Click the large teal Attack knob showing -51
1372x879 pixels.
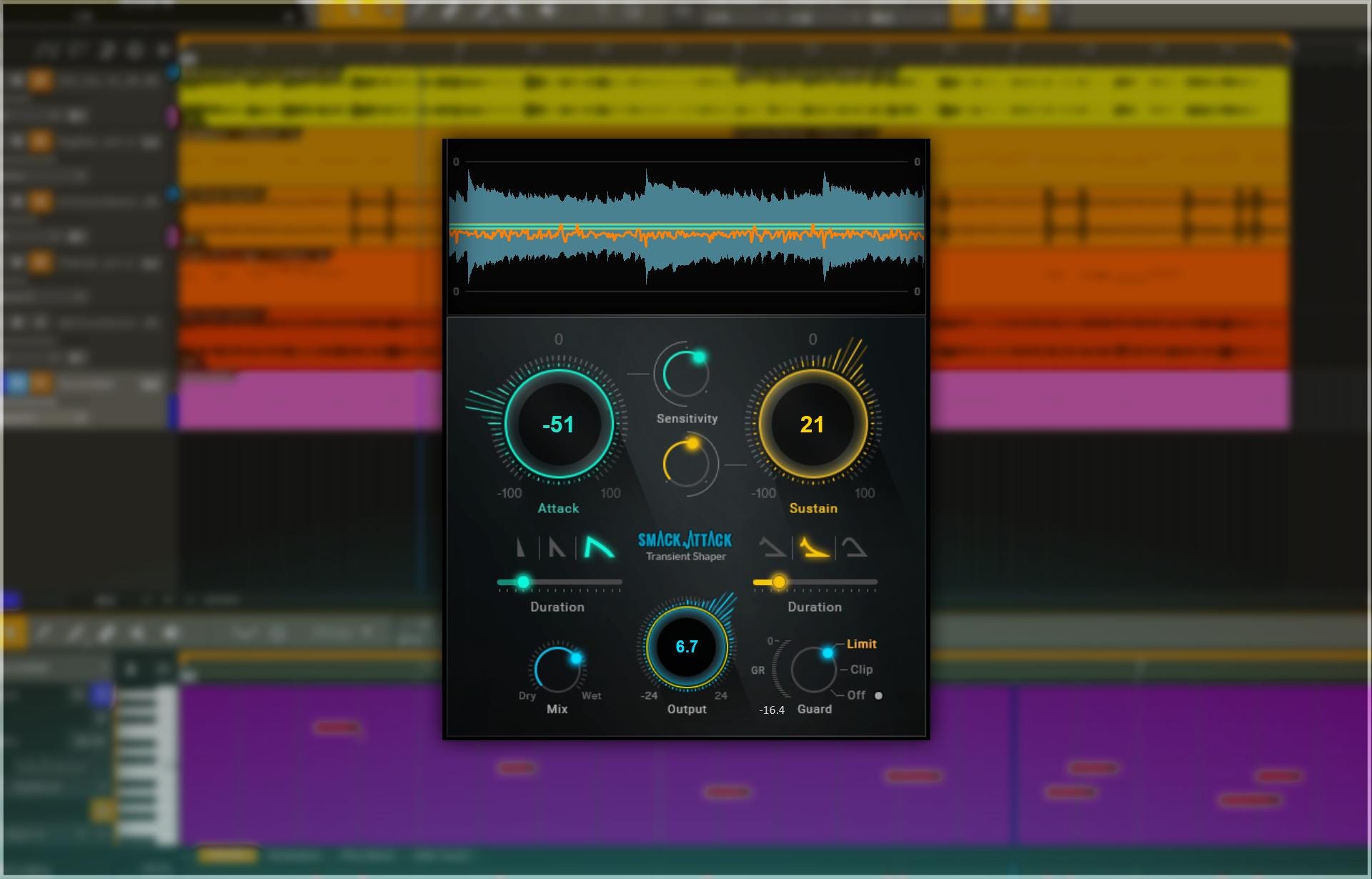[559, 424]
